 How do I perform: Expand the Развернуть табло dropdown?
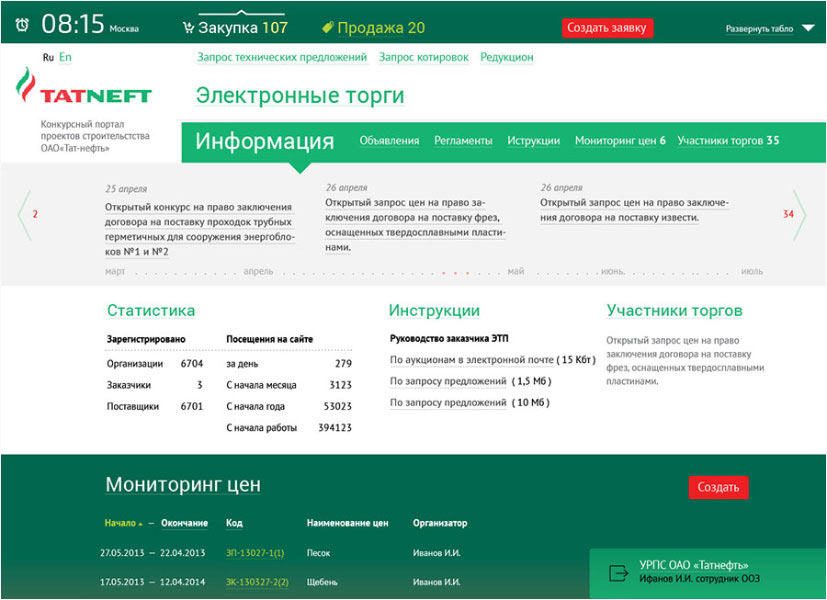(x=807, y=29)
